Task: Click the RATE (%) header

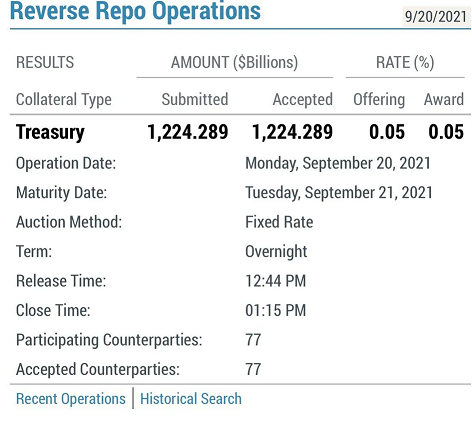Action: (x=405, y=62)
